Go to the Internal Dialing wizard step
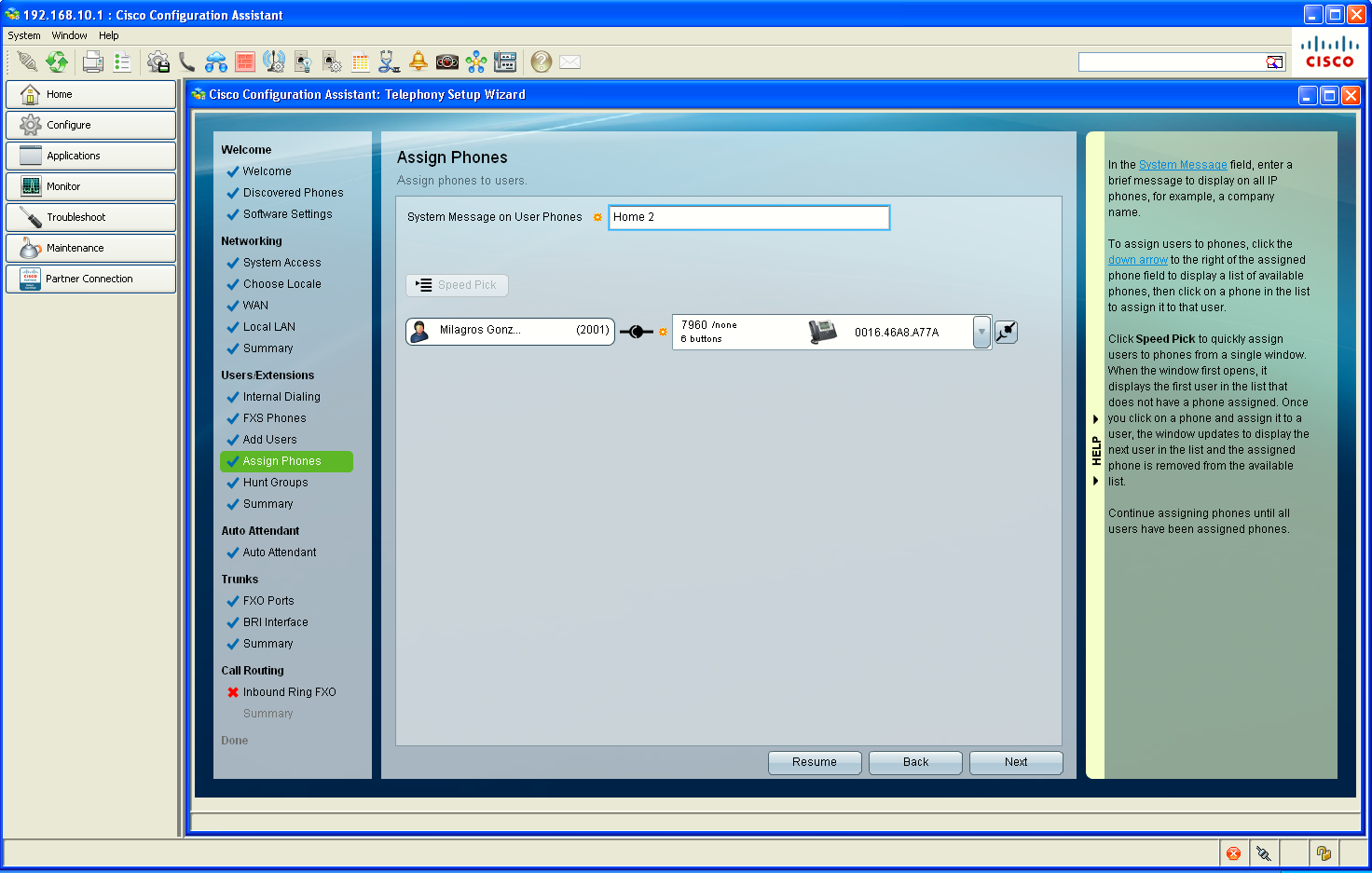Image resolution: width=1372 pixels, height=873 pixels. (281, 397)
